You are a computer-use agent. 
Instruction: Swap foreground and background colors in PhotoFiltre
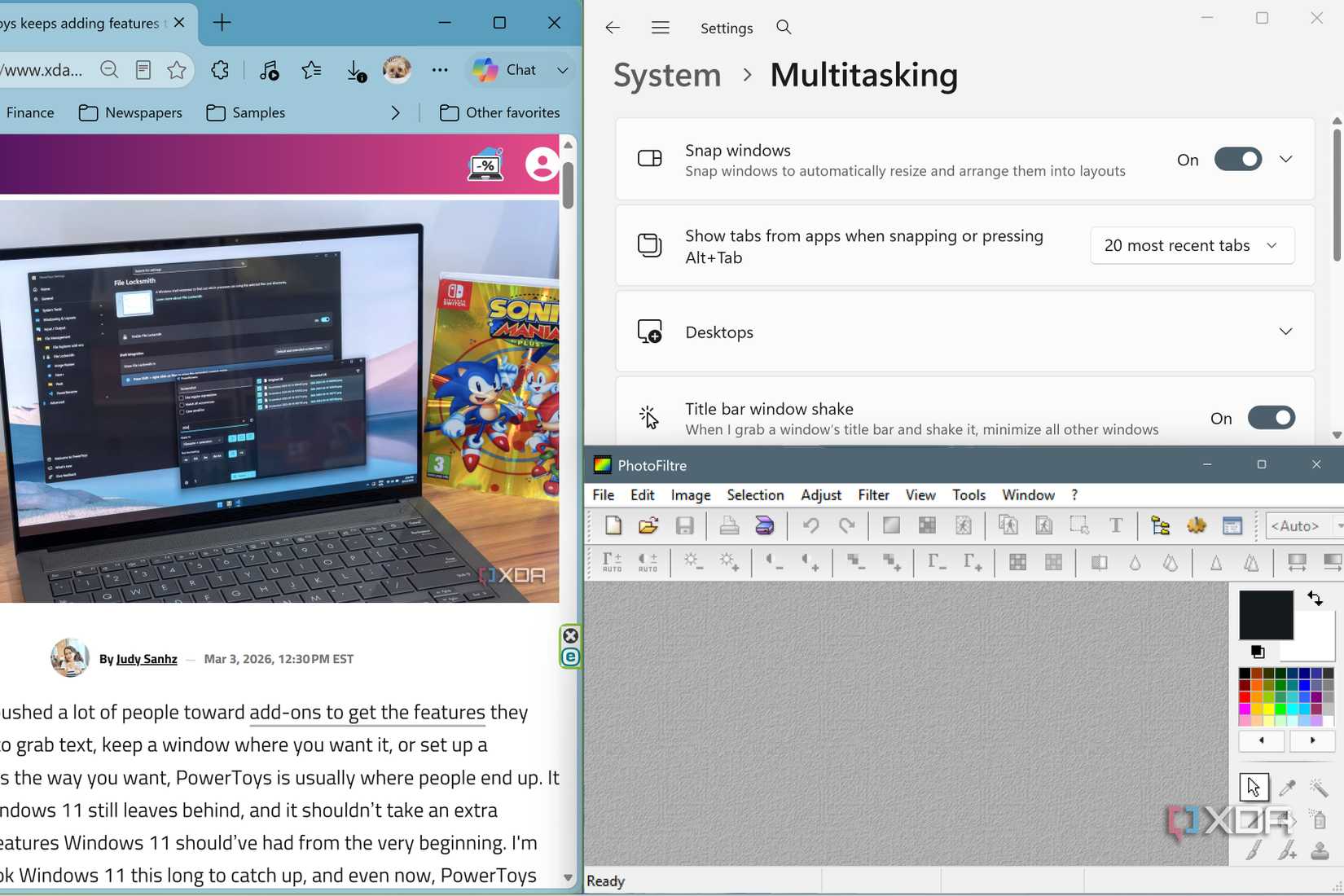1315,599
